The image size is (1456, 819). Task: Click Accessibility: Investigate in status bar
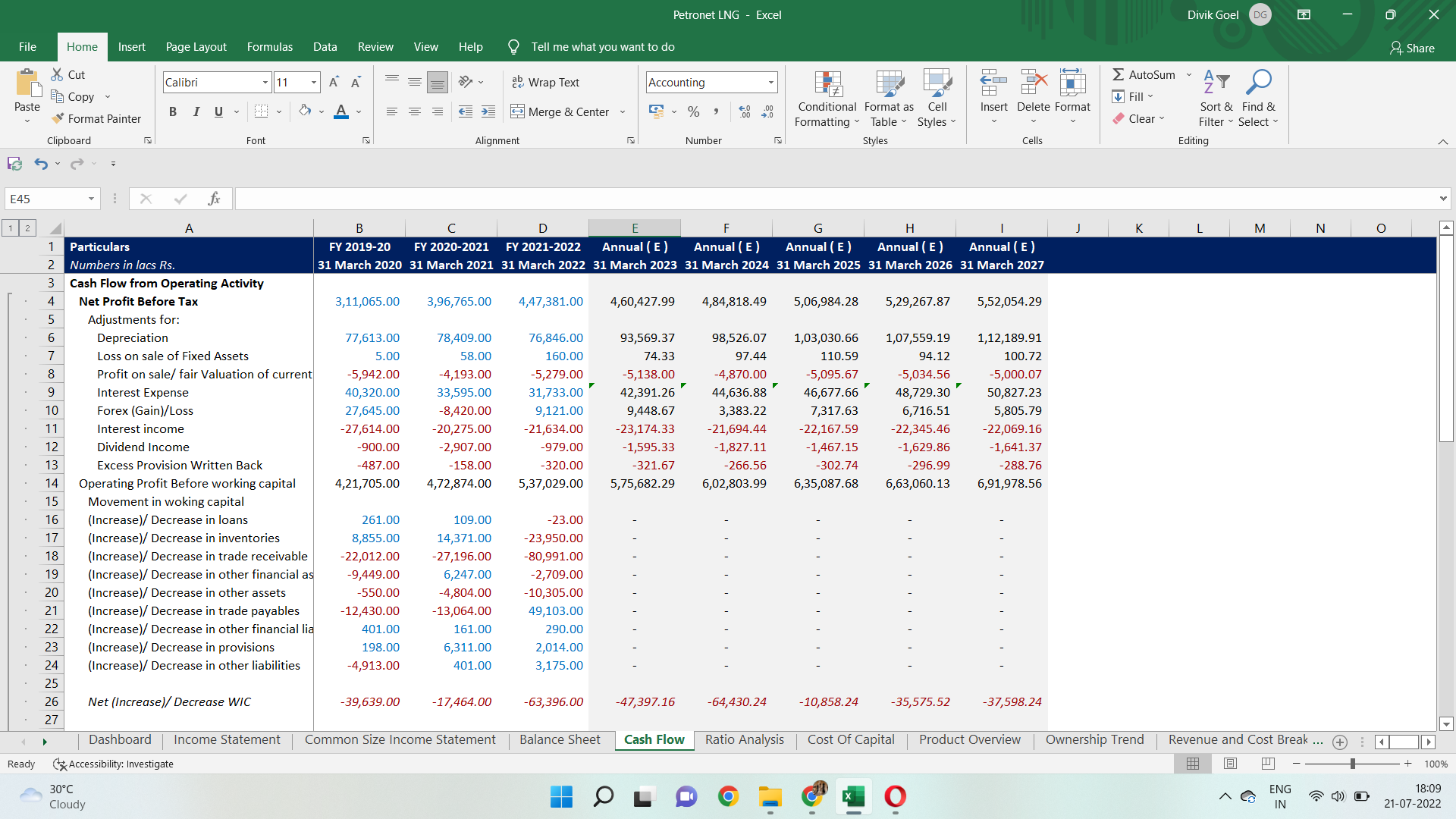[x=114, y=764]
